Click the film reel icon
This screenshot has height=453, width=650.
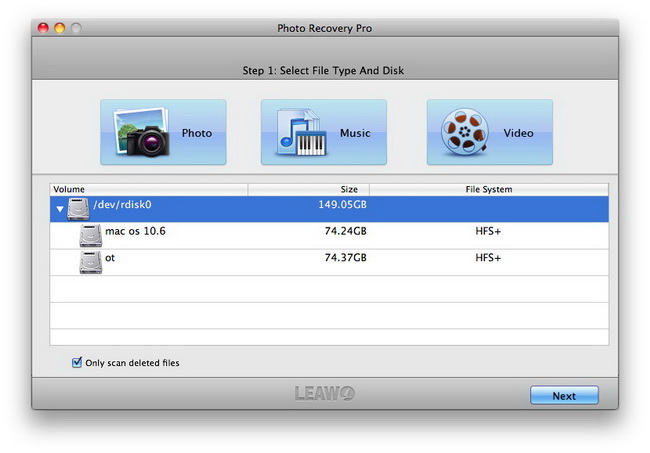point(465,132)
